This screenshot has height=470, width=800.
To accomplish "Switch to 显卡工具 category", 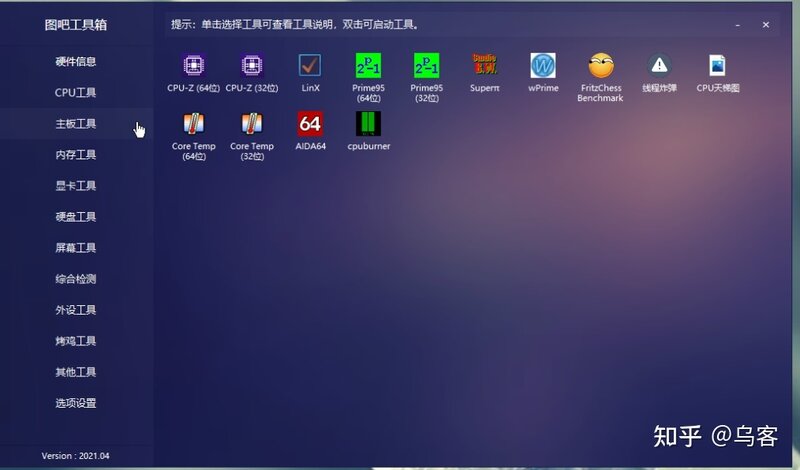I will coord(76,186).
